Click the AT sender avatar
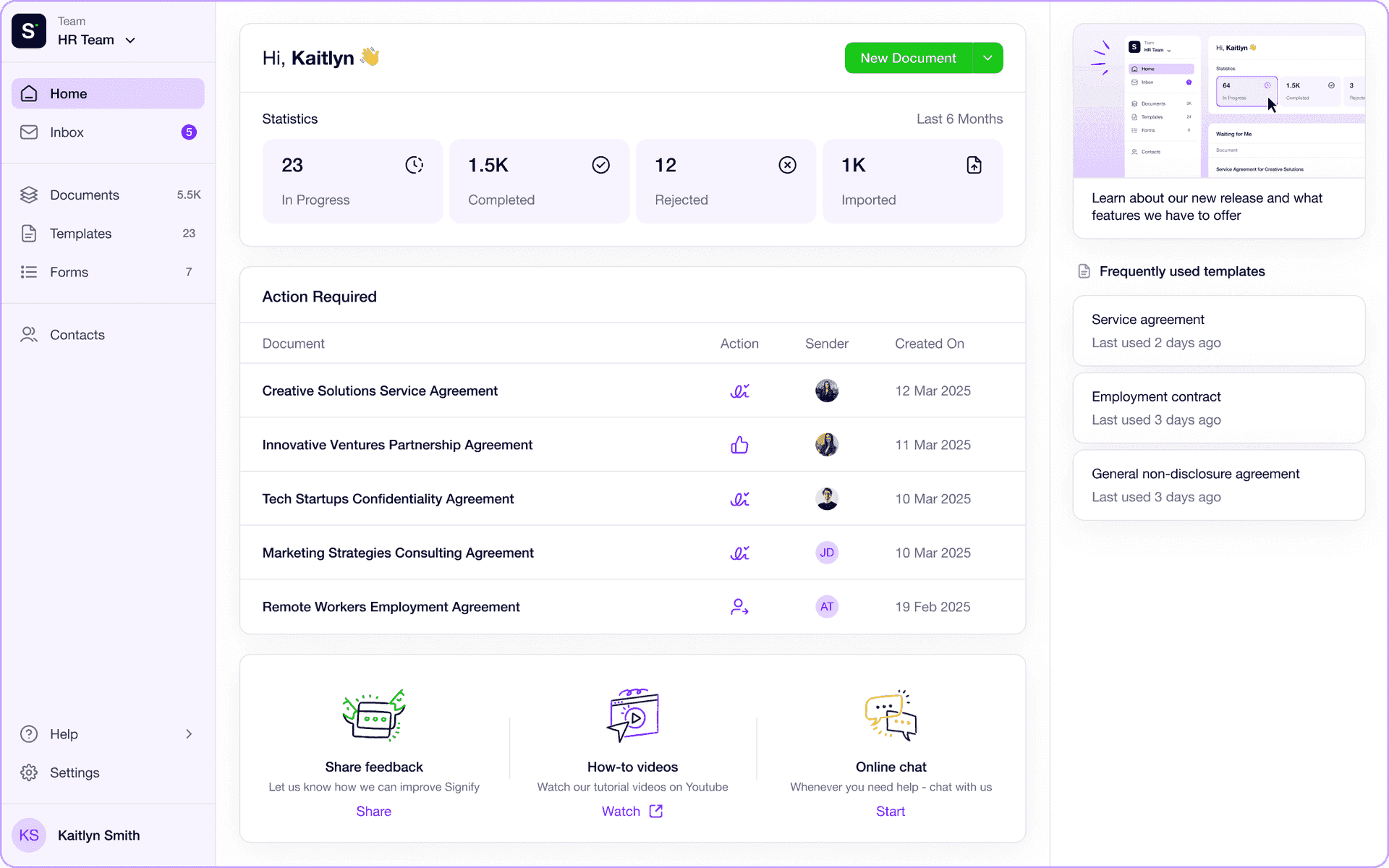The image size is (1389, 868). click(827, 607)
